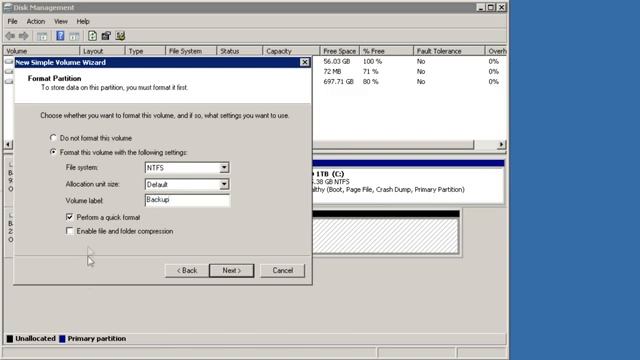Select the second volume drive icon

click(9, 71)
